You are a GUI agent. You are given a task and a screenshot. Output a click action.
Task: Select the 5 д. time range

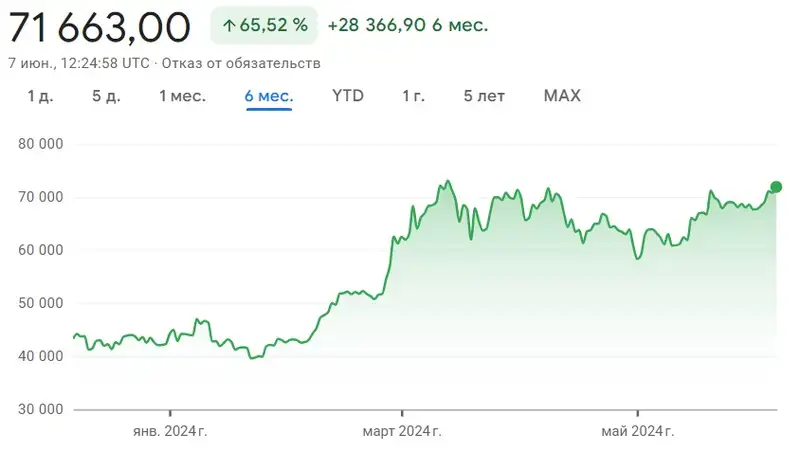point(105,96)
